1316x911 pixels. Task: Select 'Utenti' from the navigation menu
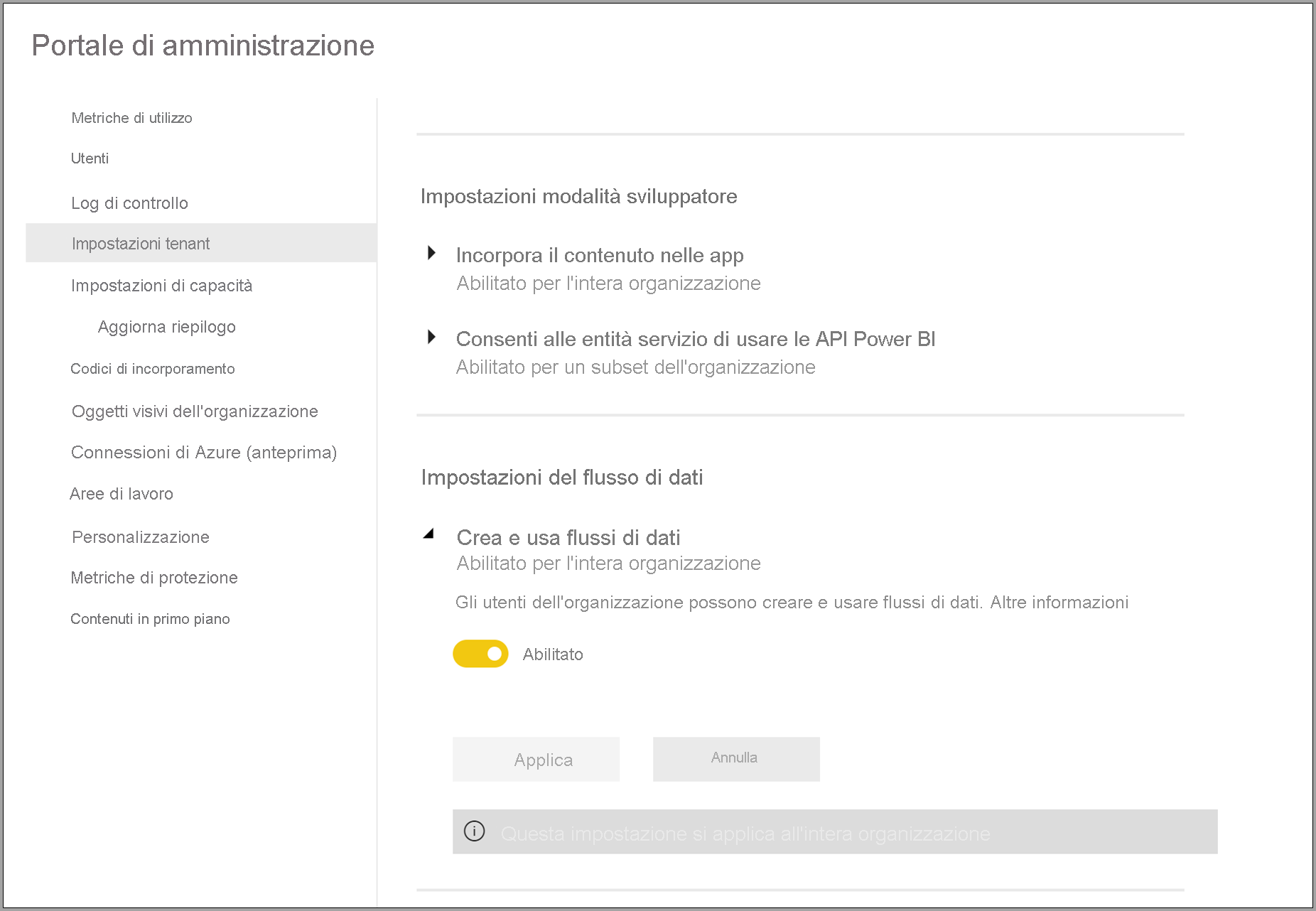point(90,158)
